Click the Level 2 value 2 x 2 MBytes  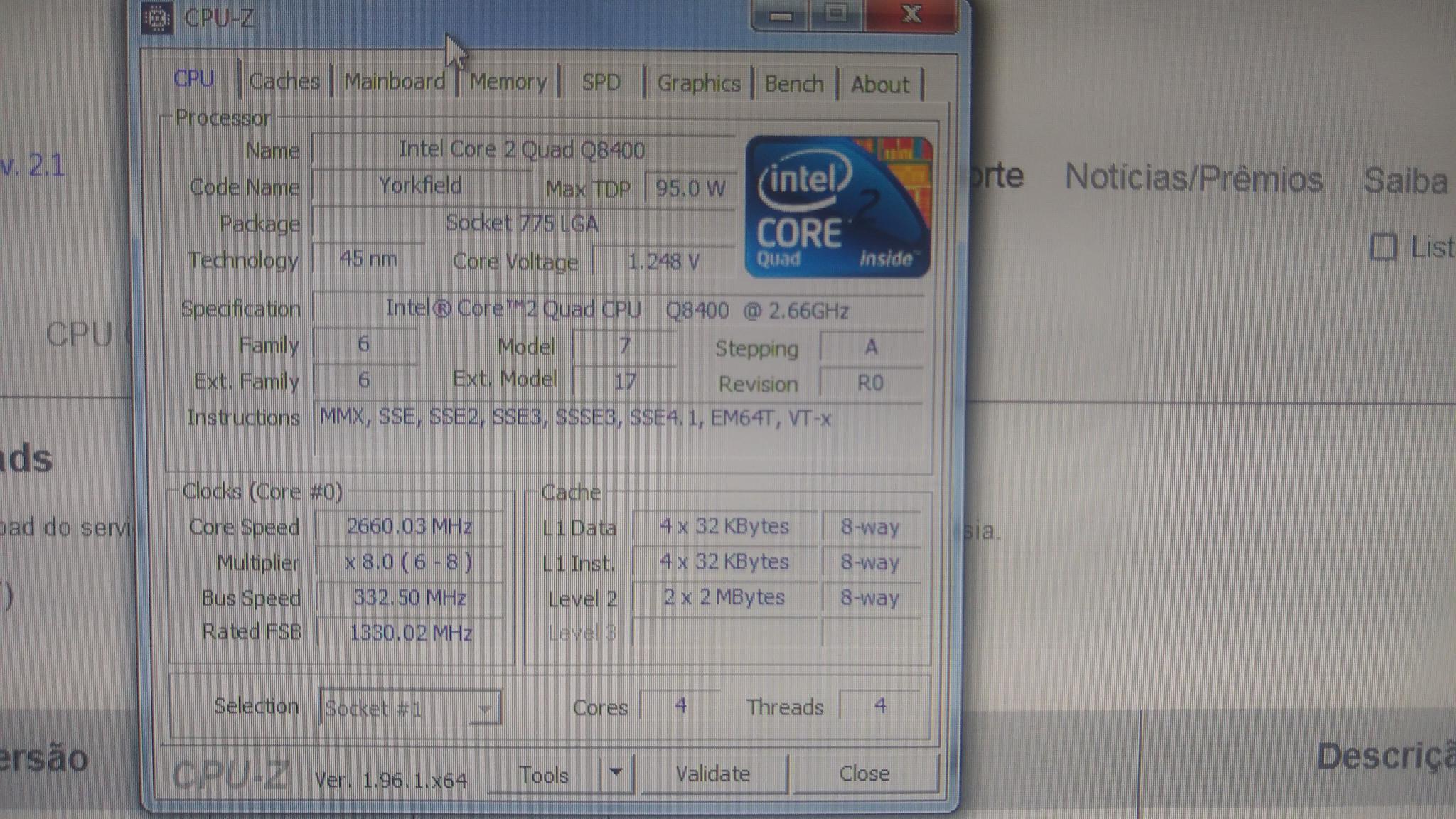(724, 597)
